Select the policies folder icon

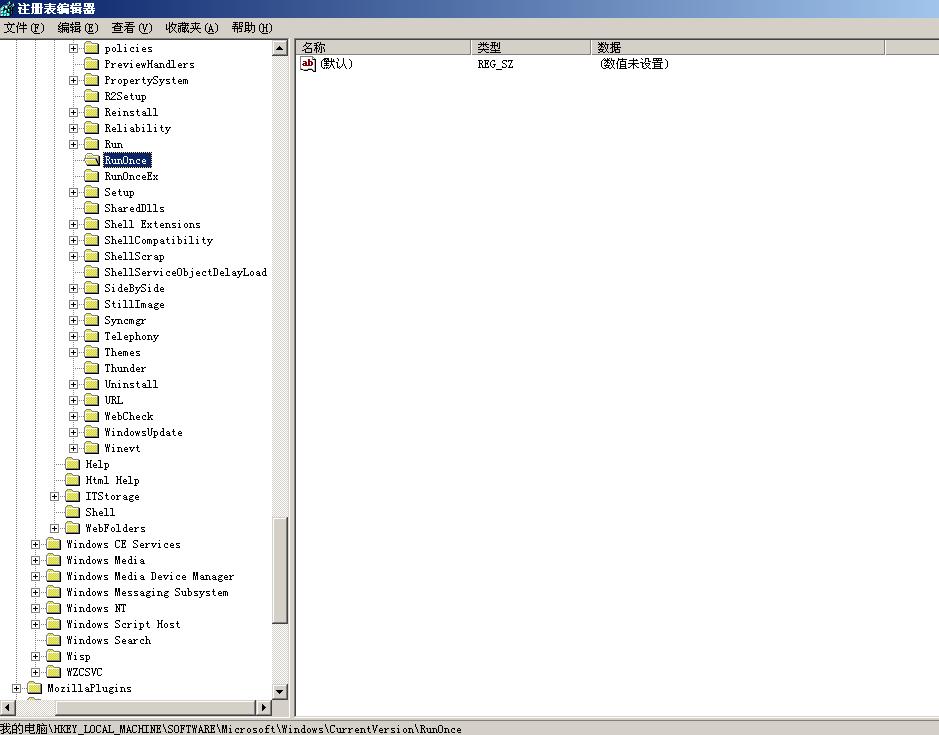(92, 48)
